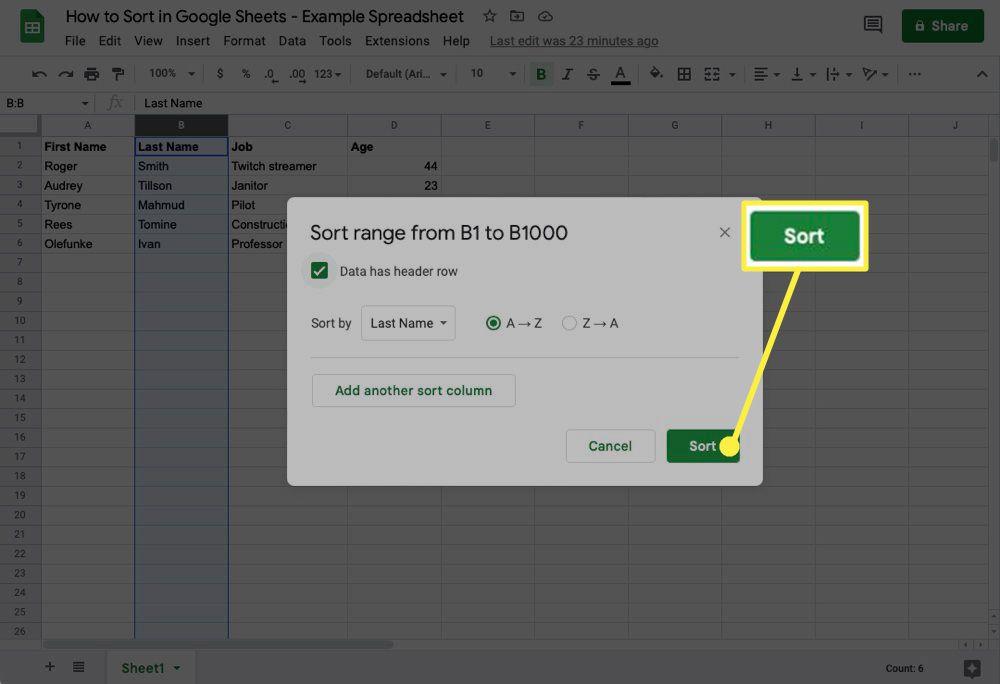This screenshot has width=1000, height=684.
Task: Click the green Share button
Action: pos(943,25)
